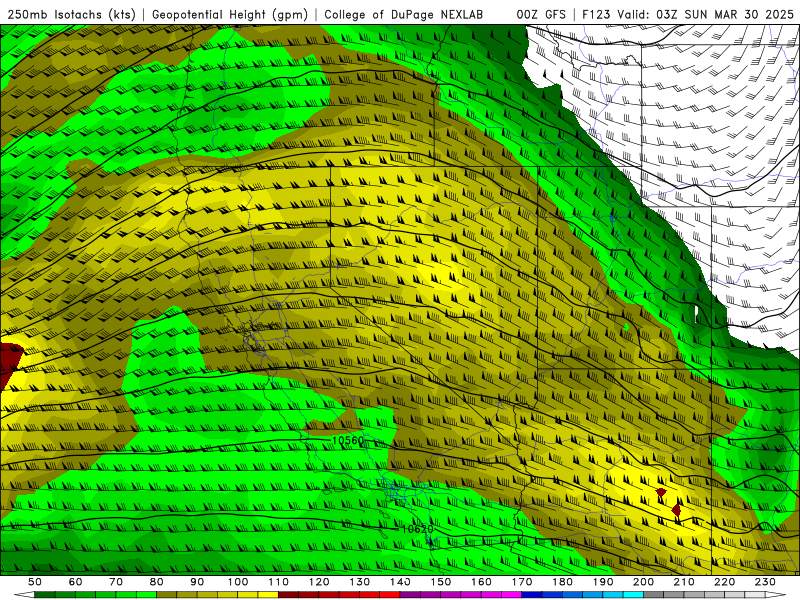This screenshot has width=800, height=600.
Task: Click the dark purple swatch right of 140
Action: pyautogui.click(x=411, y=595)
